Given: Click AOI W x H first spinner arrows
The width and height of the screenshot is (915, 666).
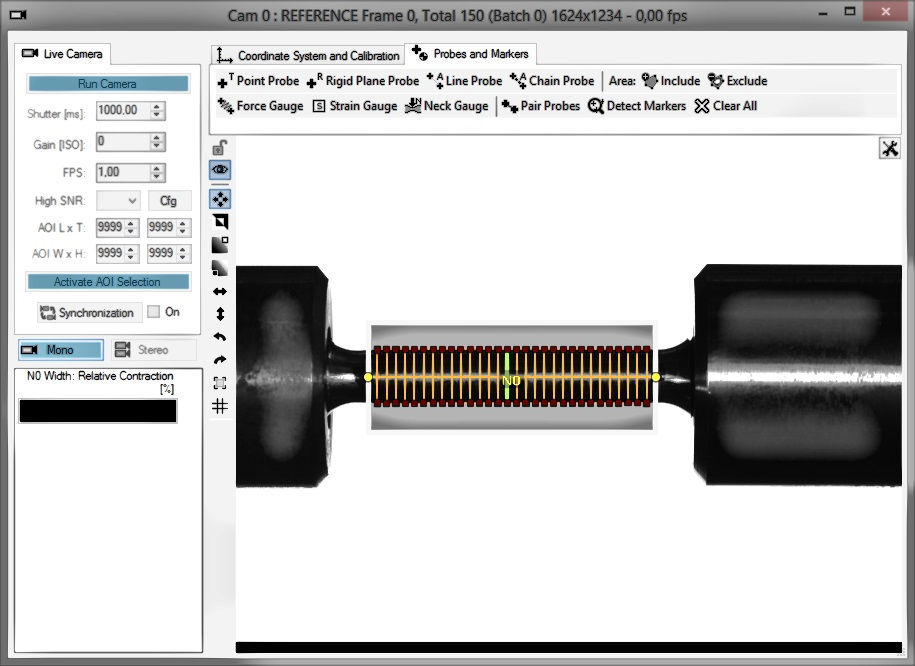Looking at the screenshot, I should pos(131,253).
